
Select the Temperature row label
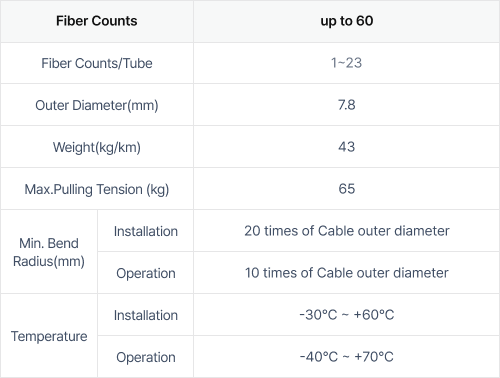click(49, 336)
